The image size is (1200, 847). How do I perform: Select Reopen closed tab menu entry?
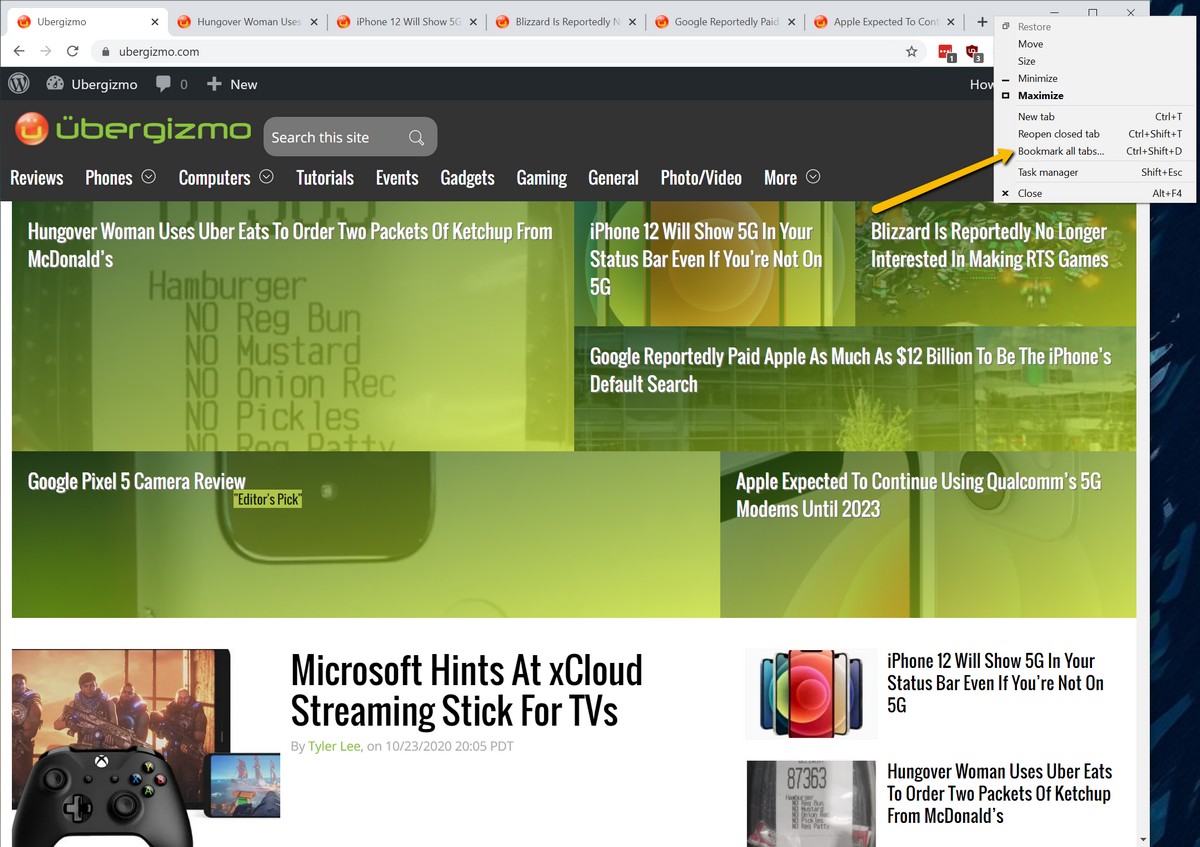1094,134
